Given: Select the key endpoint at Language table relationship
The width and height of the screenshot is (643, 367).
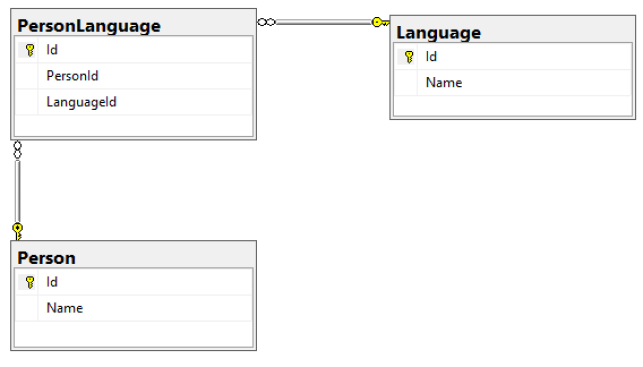Looking at the screenshot, I should click(x=381, y=22).
